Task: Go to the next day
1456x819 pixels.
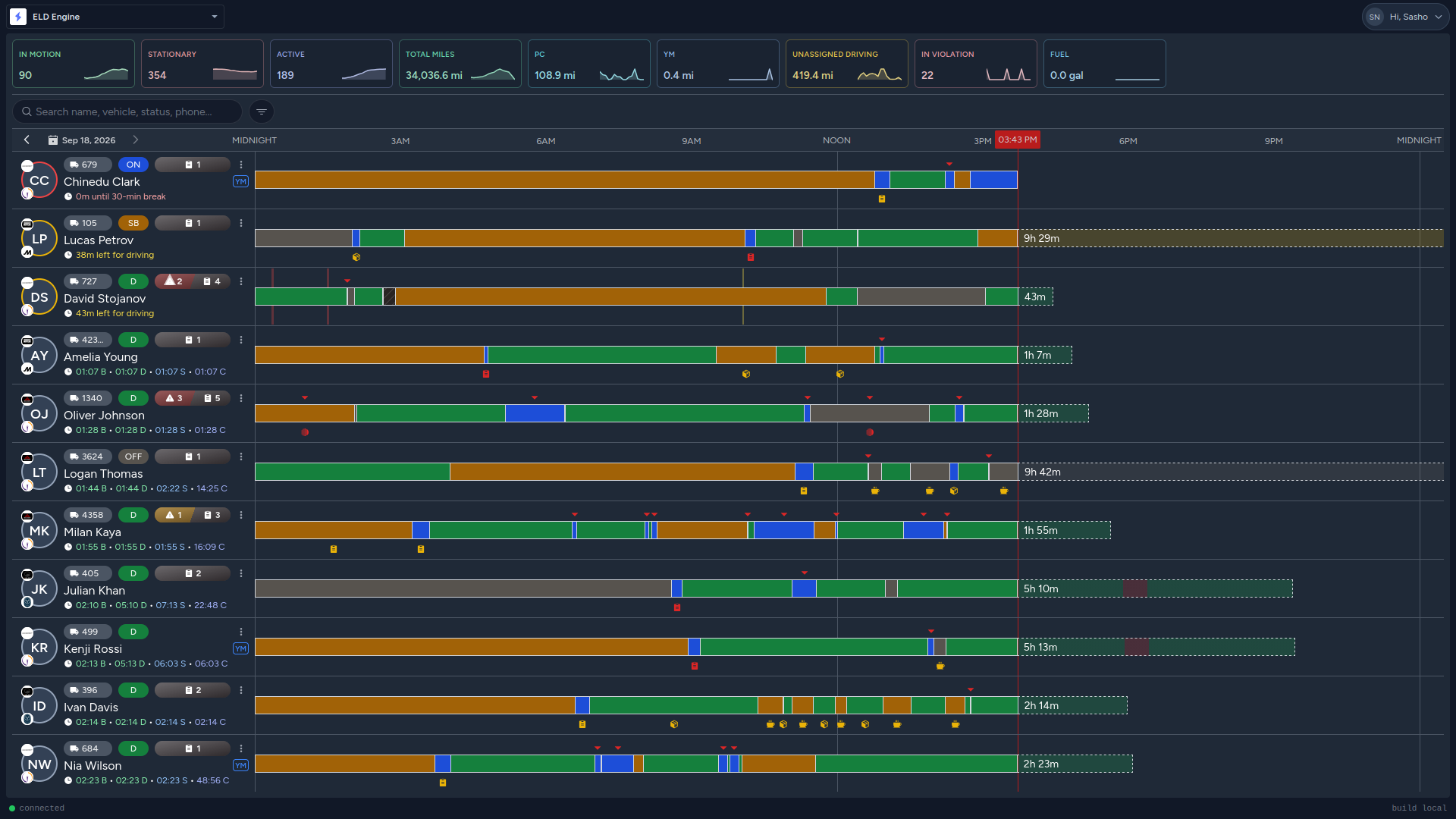Action: click(136, 140)
